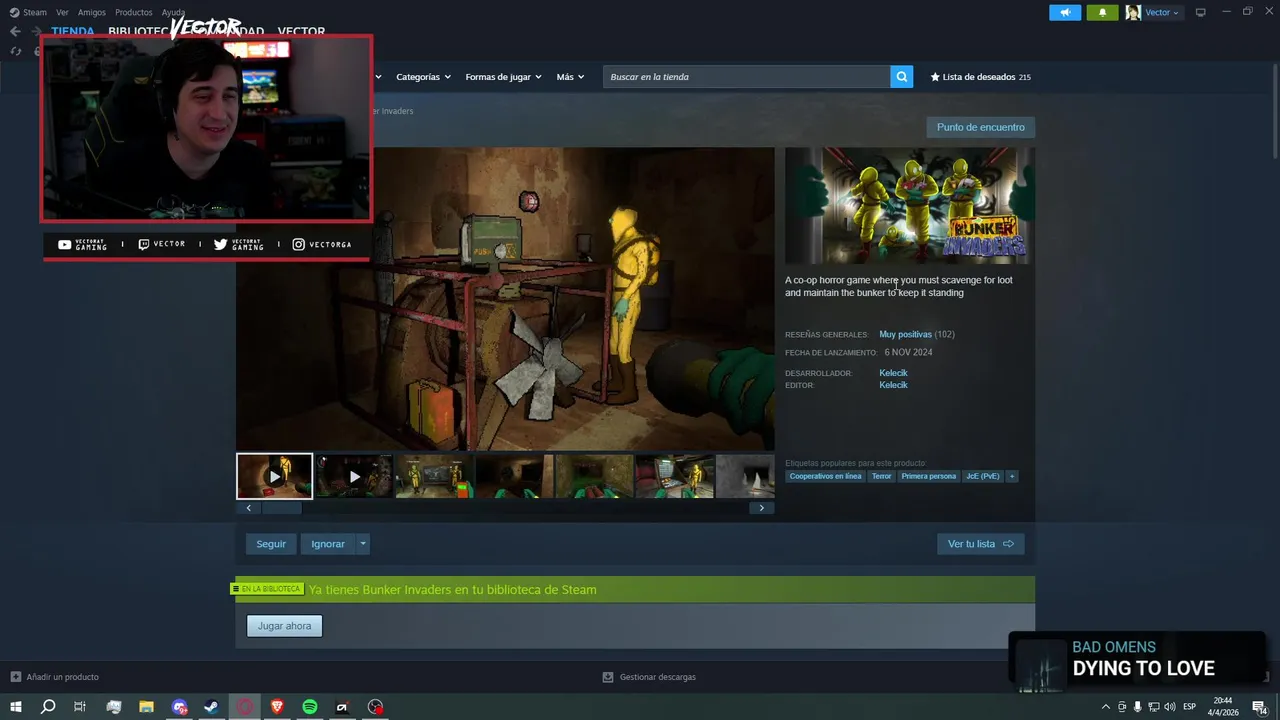Screen dimensions: 1280x720
Task: Click the taskbar clock showing 20:44
Action: [x=1222, y=707]
